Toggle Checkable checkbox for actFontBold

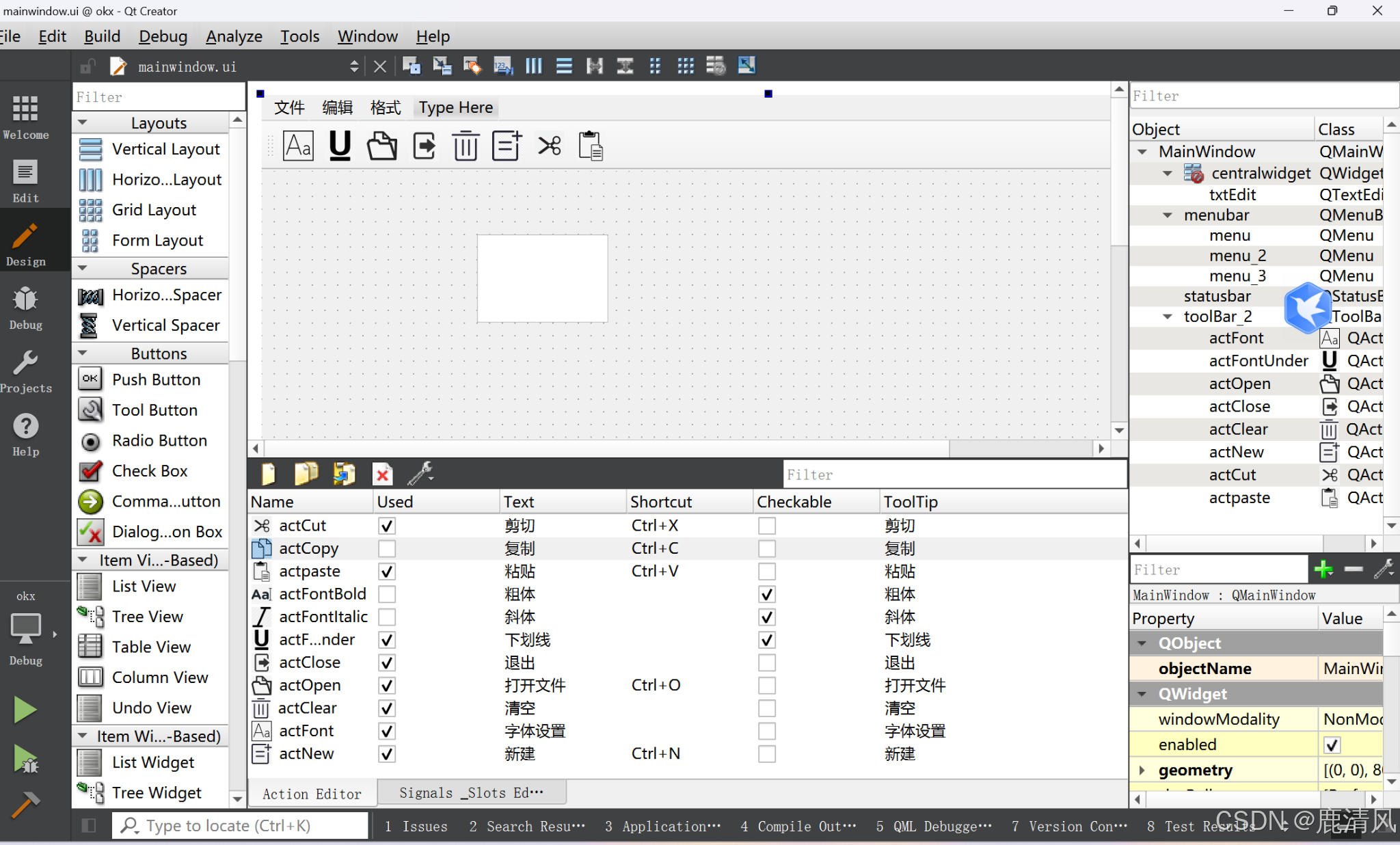pos(766,594)
